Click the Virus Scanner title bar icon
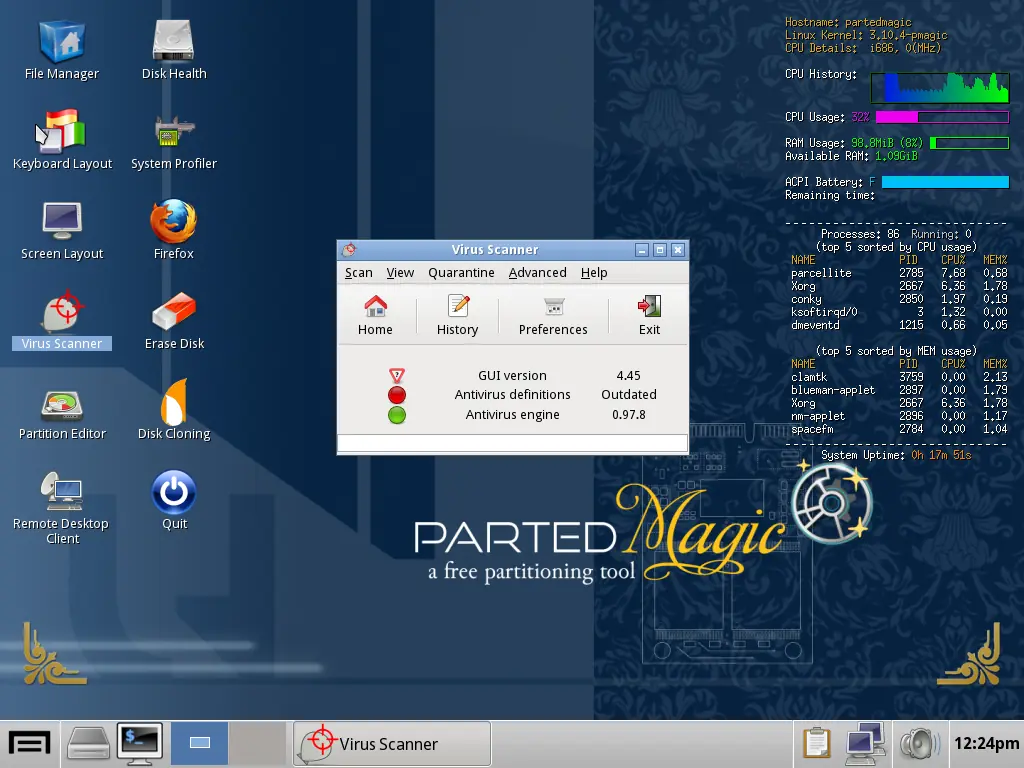The height and width of the screenshot is (768, 1024). click(349, 249)
